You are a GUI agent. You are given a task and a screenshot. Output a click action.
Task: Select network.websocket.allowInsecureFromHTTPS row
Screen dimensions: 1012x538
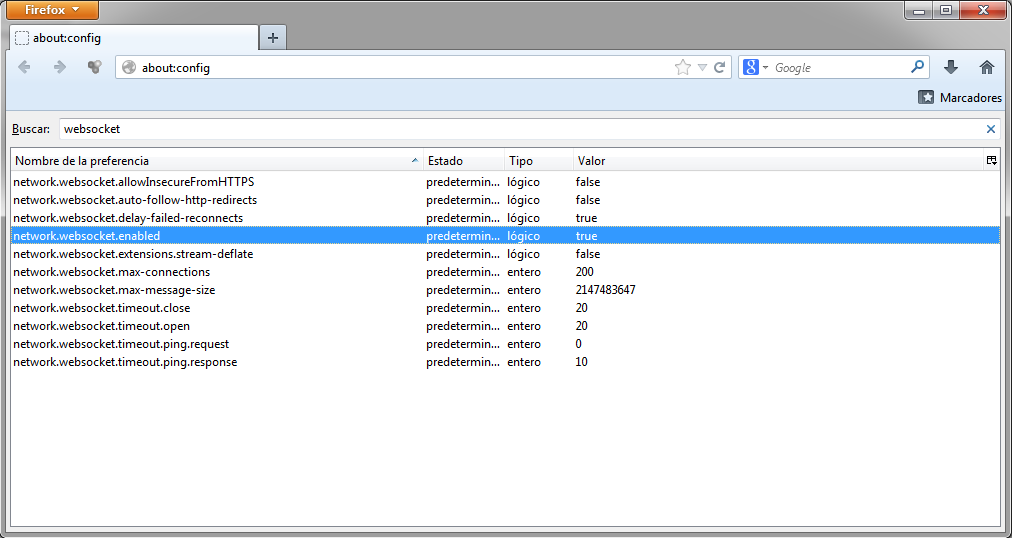pos(133,182)
